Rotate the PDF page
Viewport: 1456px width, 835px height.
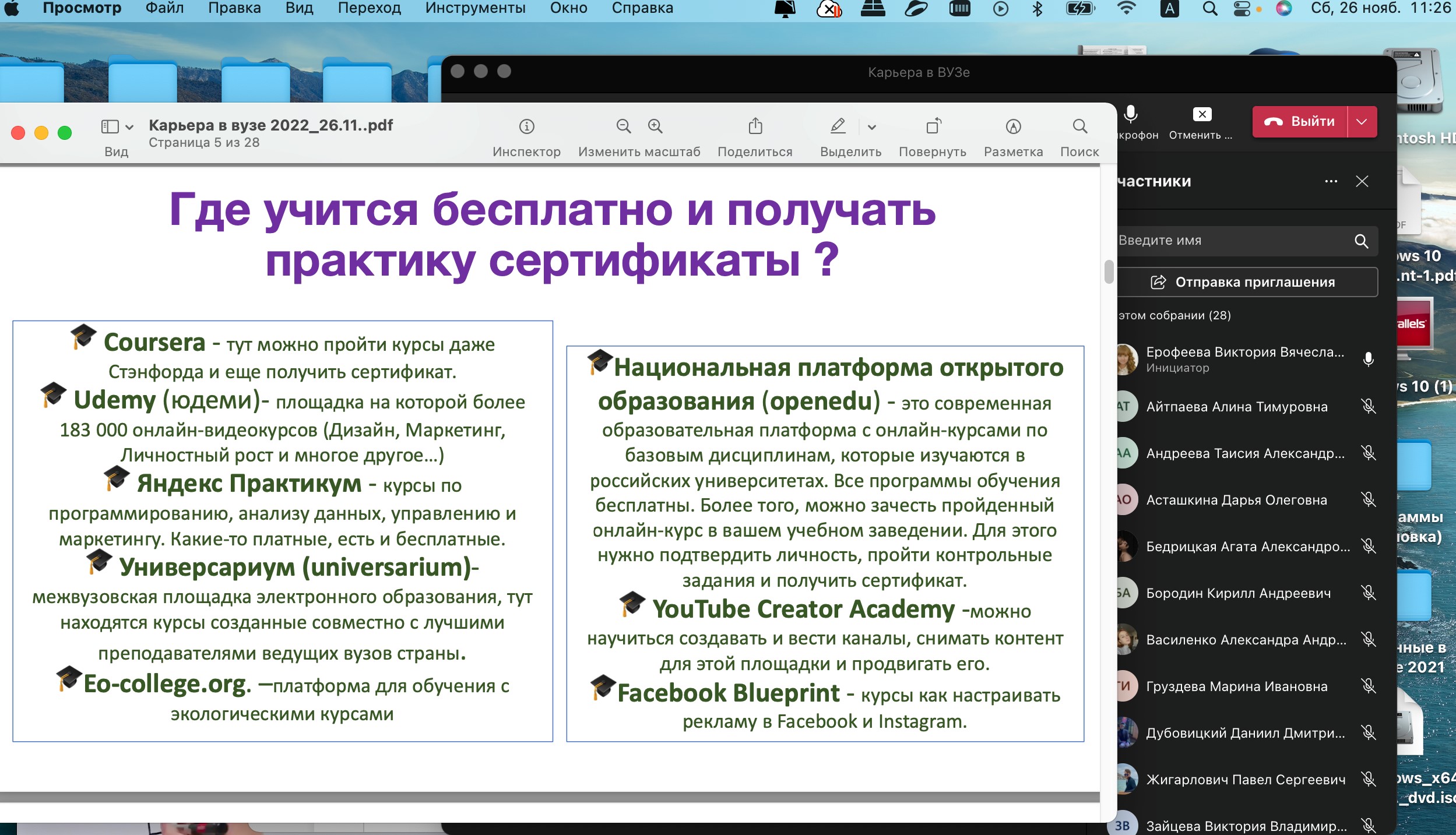pos(934,126)
